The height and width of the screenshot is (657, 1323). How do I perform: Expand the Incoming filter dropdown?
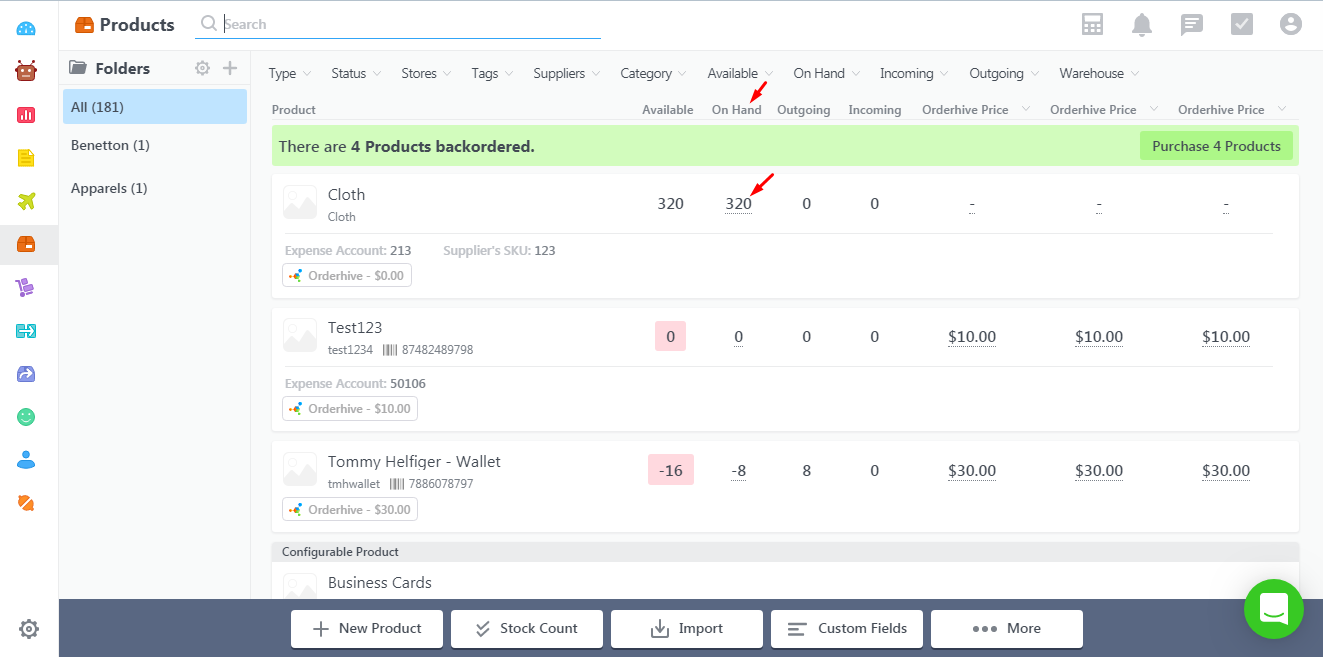(915, 73)
